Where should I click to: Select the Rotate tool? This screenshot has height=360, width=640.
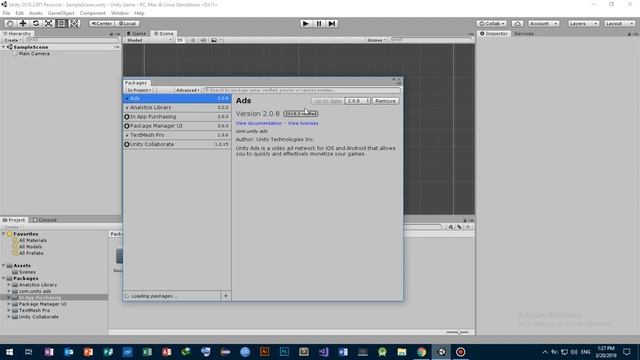36,24
